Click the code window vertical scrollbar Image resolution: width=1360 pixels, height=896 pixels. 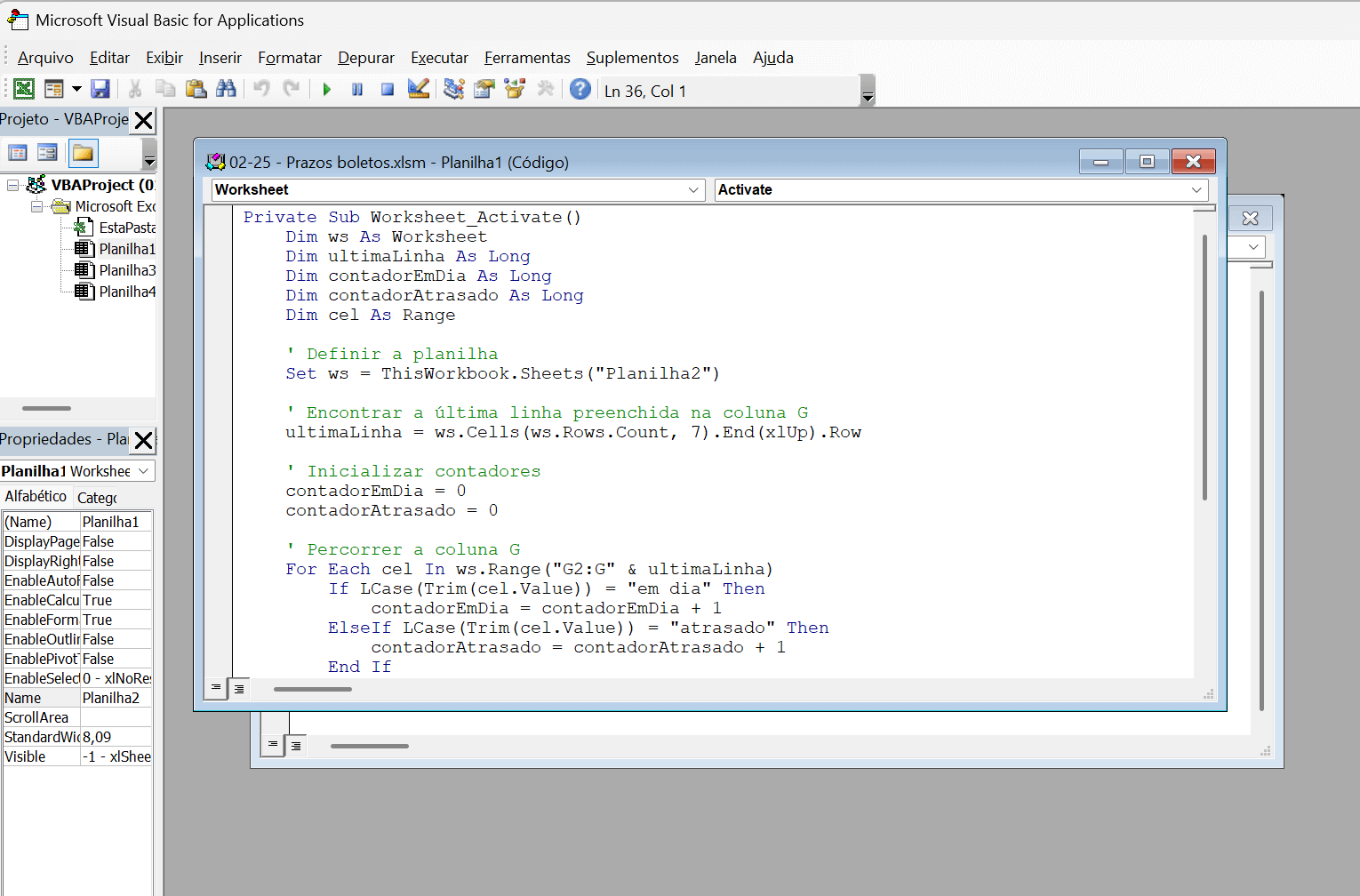(x=1204, y=366)
